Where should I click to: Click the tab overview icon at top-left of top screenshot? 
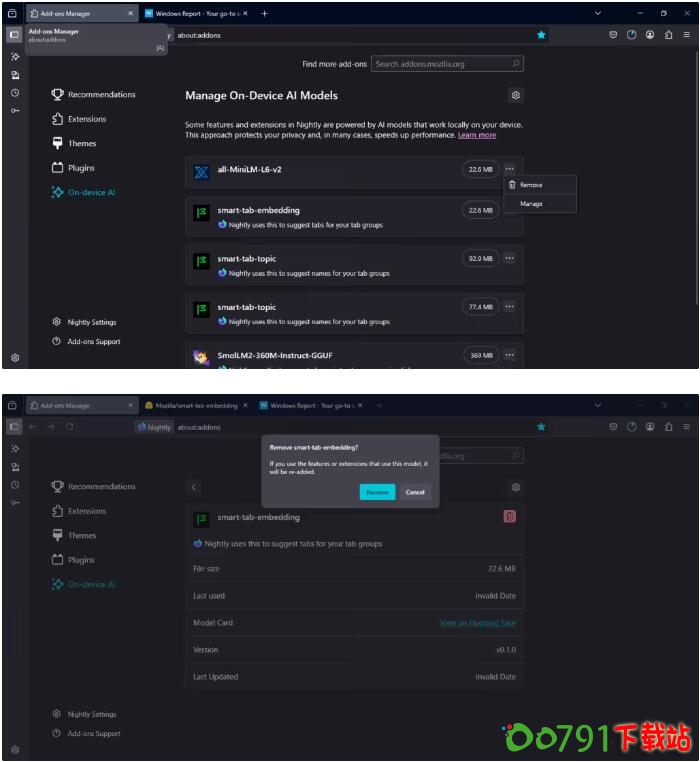12,14
